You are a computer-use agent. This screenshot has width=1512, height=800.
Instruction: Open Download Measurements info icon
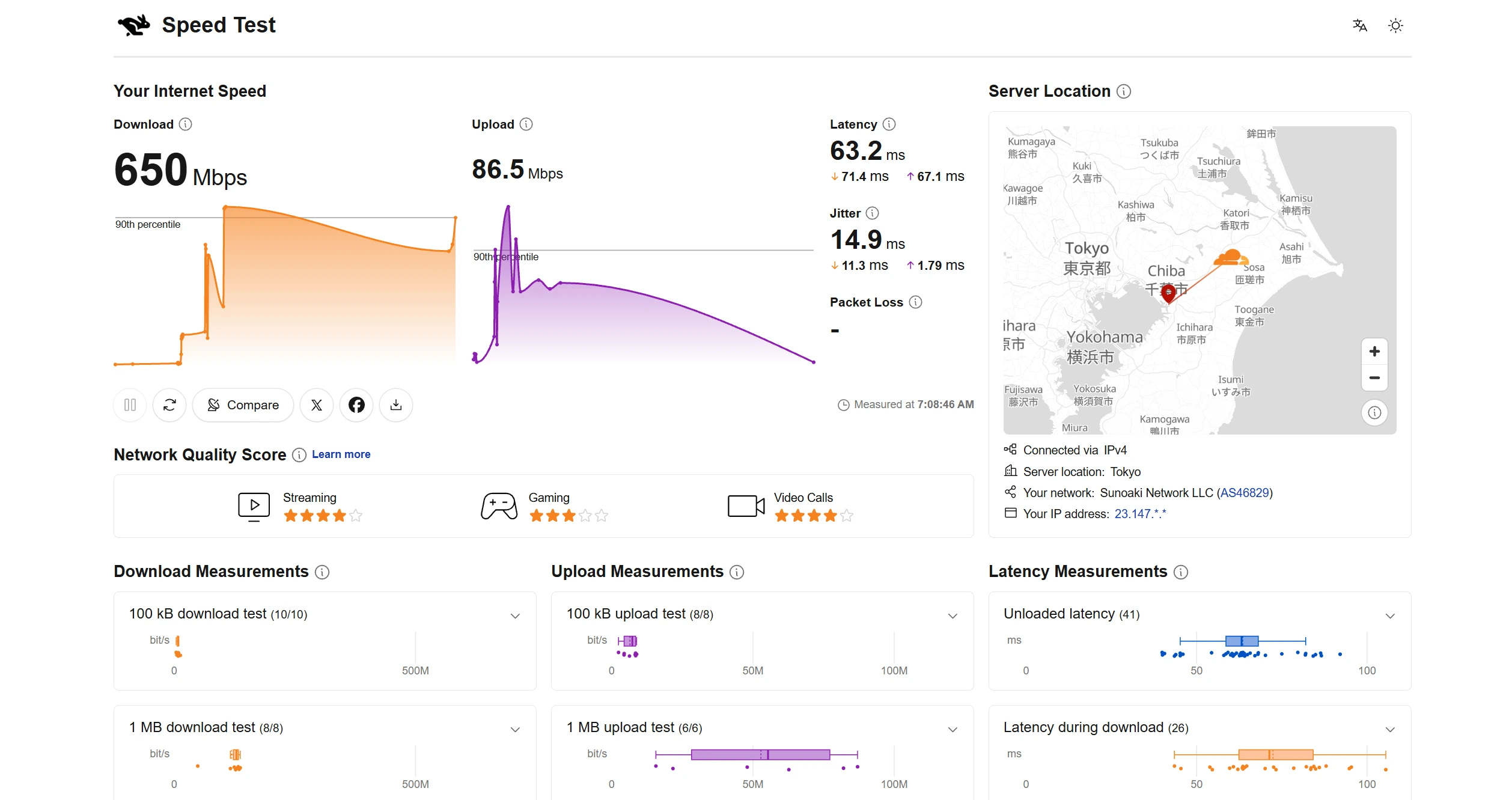[323, 572]
